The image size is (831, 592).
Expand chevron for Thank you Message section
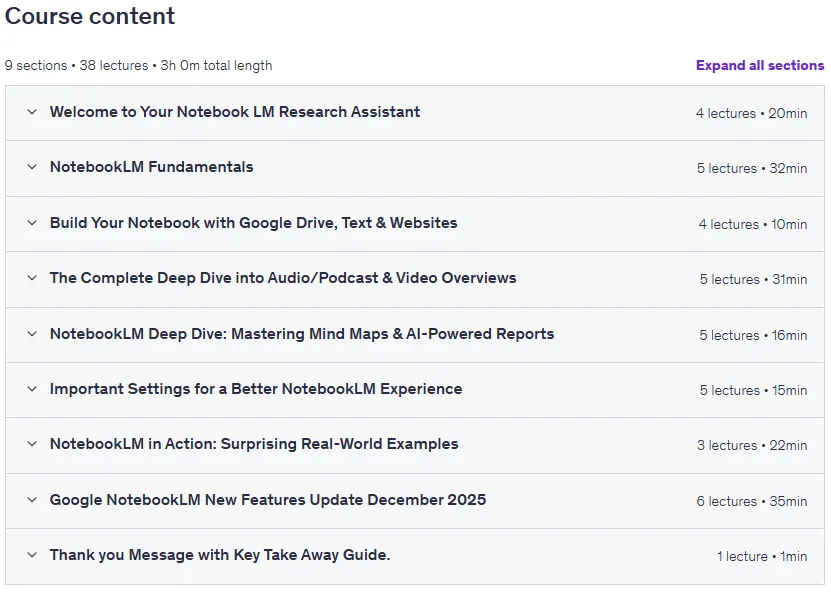tap(32, 555)
